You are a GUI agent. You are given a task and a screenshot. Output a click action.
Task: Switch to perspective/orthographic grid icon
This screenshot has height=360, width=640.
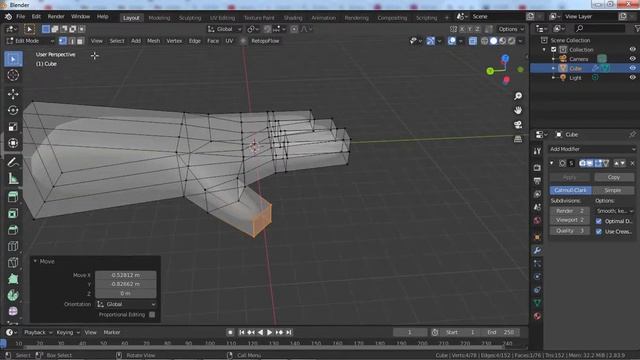coord(518,139)
